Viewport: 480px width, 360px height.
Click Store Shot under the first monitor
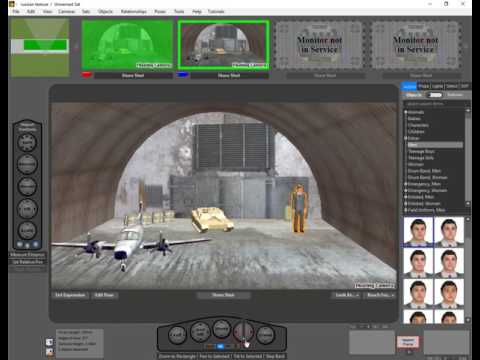tap(133, 76)
